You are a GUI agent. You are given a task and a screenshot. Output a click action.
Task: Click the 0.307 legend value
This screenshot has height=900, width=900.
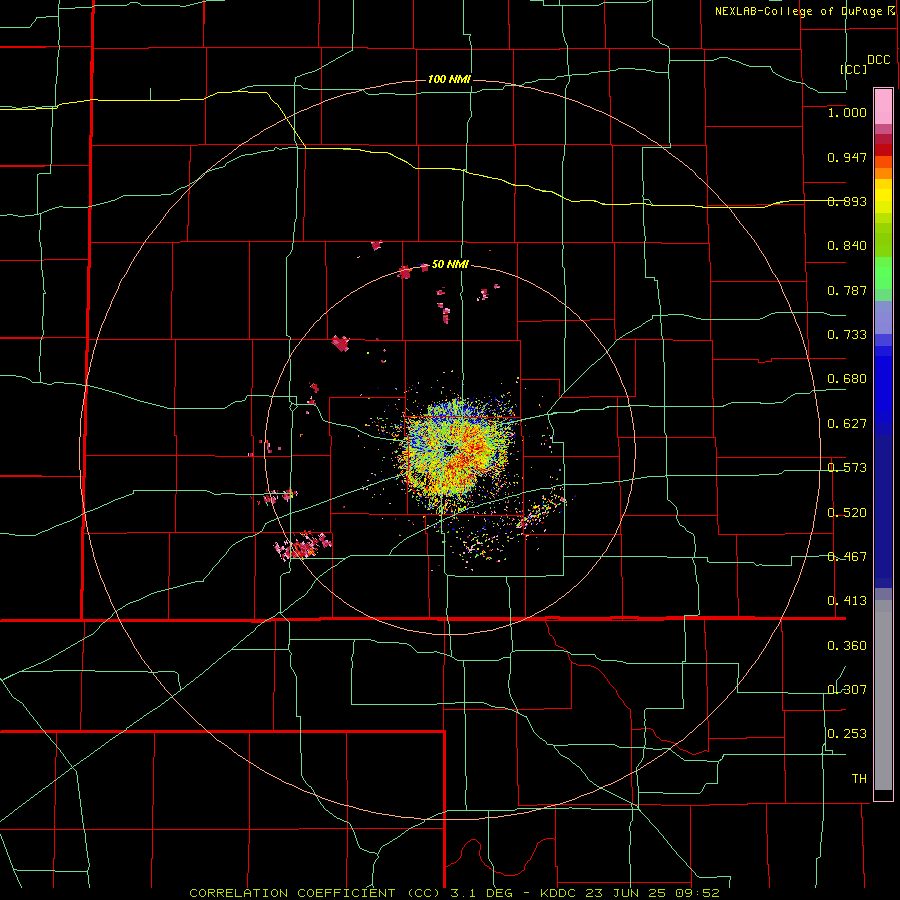pos(847,690)
